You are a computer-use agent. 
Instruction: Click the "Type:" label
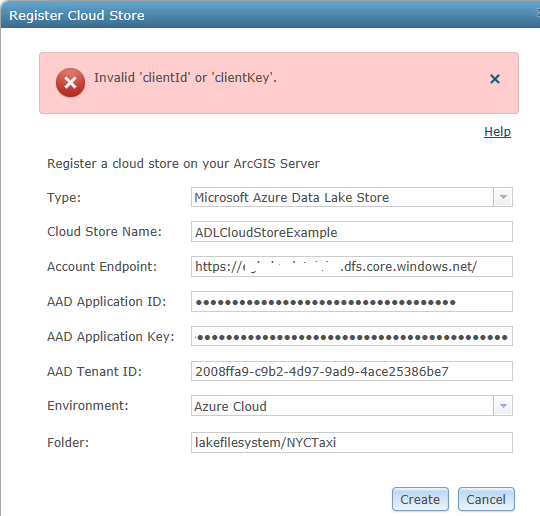tap(64, 198)
